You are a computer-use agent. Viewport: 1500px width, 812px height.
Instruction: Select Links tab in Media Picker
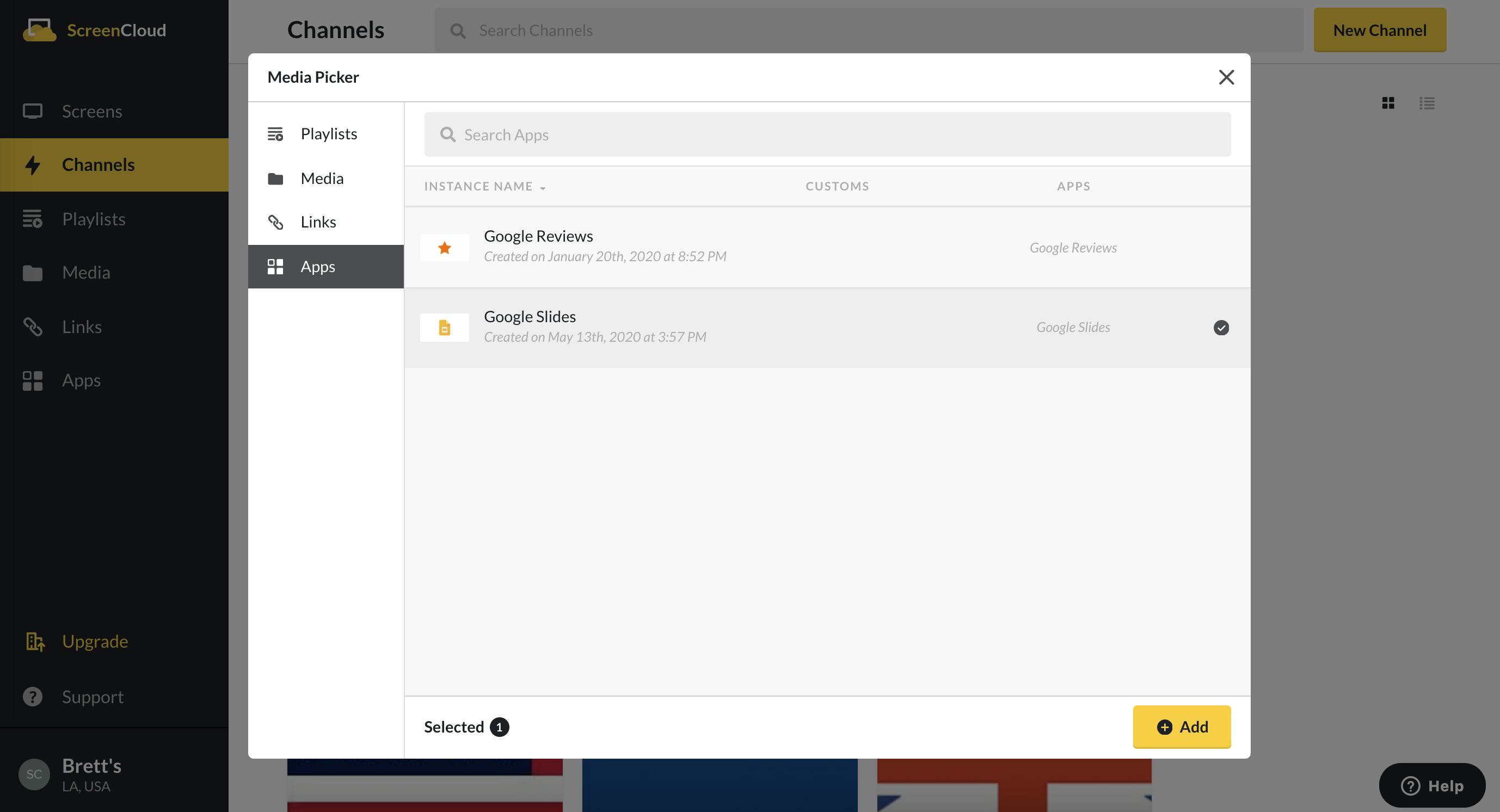tap(326, 222)
